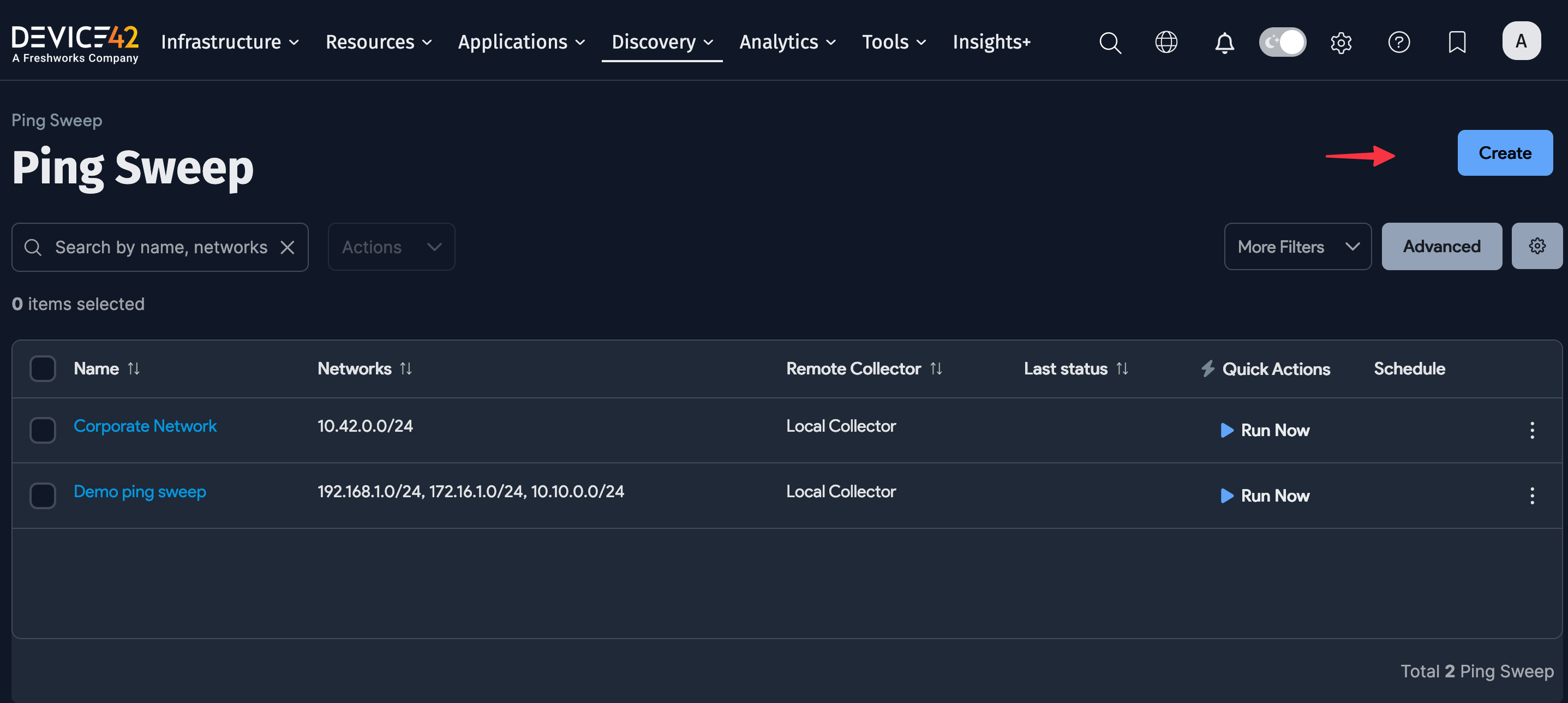The image size is (1568, 703).
Task: Click the globe language icon
Action: (x=1166, y=42)
